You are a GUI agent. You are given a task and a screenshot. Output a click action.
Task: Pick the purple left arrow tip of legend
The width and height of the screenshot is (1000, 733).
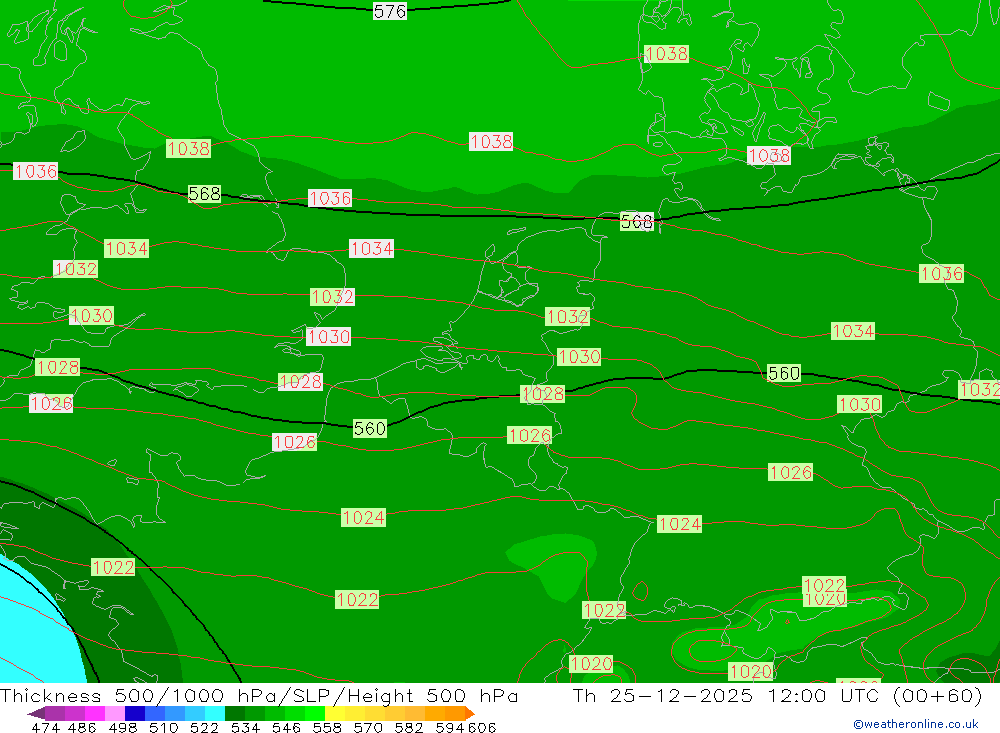[36, 713]
